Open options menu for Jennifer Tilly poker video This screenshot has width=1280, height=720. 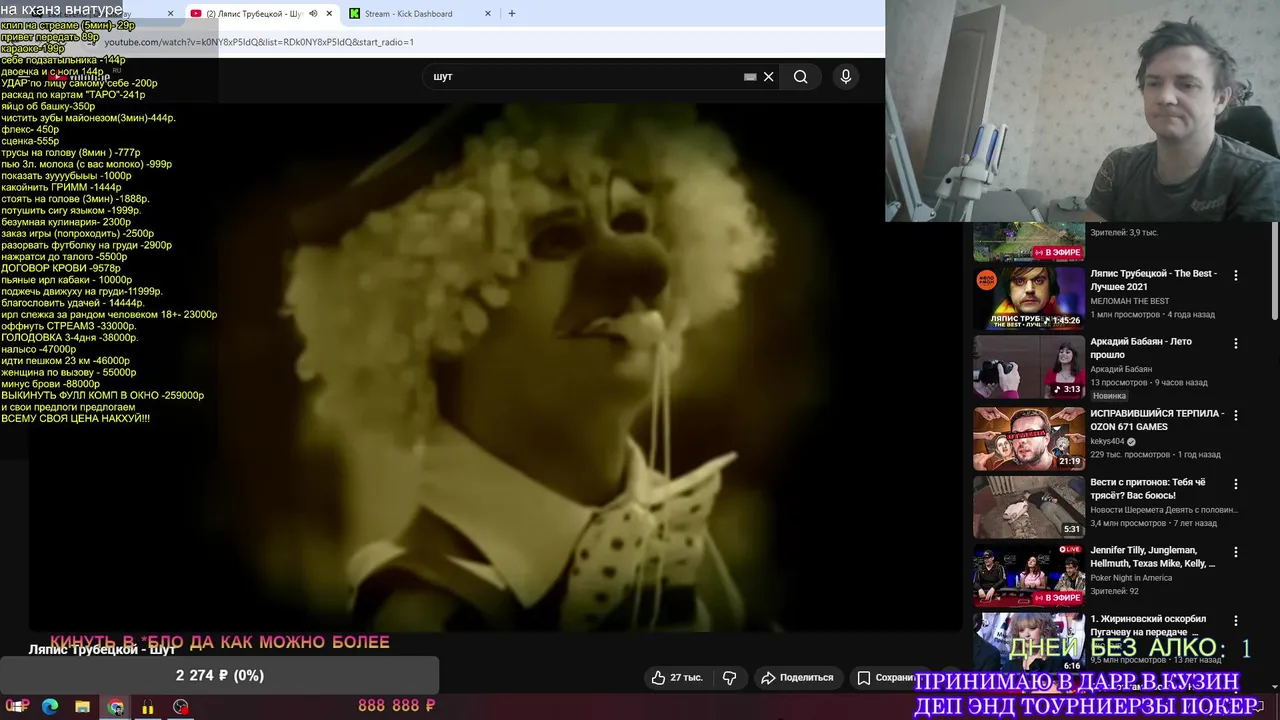1236,552
